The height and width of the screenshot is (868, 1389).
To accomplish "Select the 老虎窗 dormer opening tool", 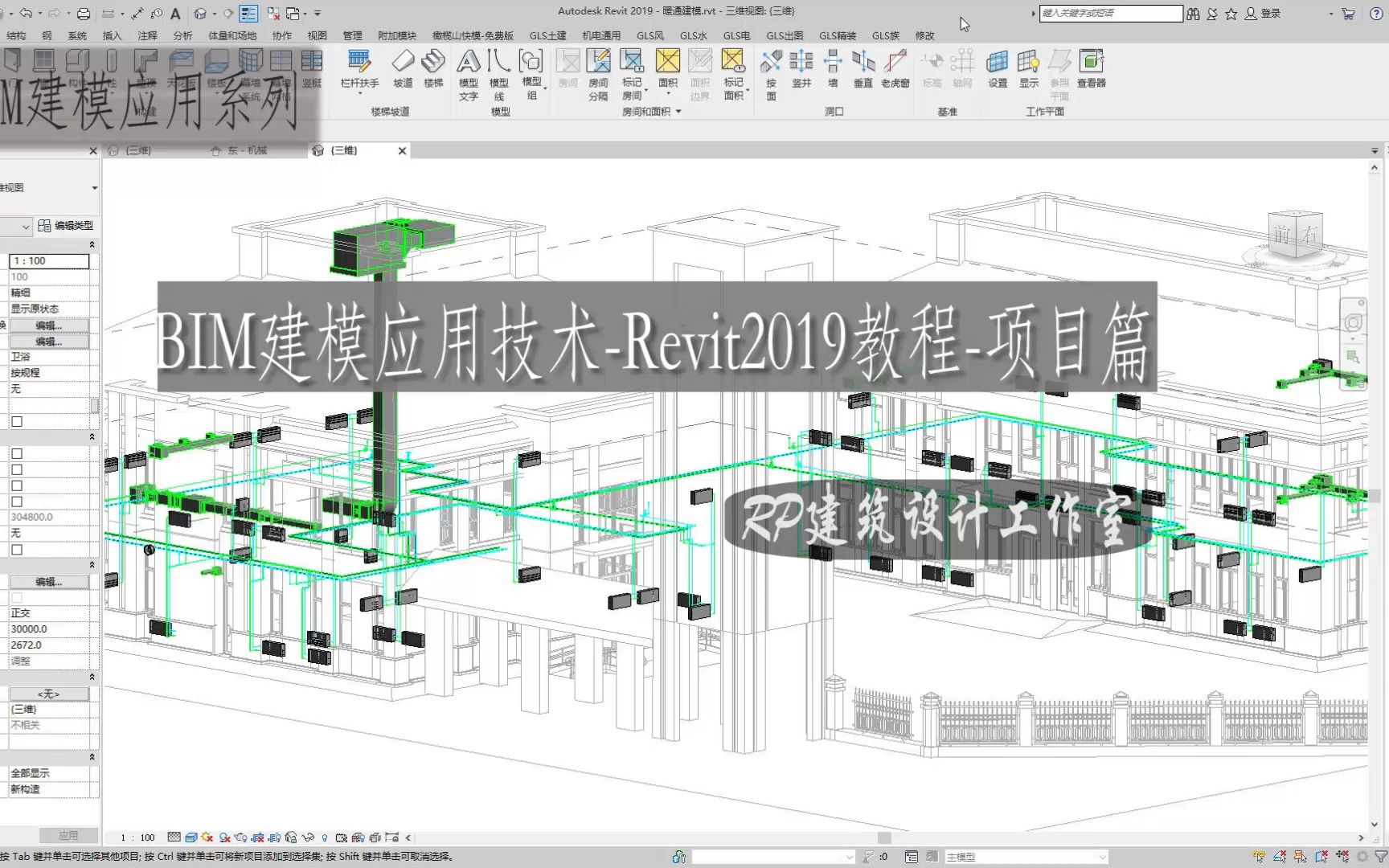I will pyautogui.click(x=895, y=68).
